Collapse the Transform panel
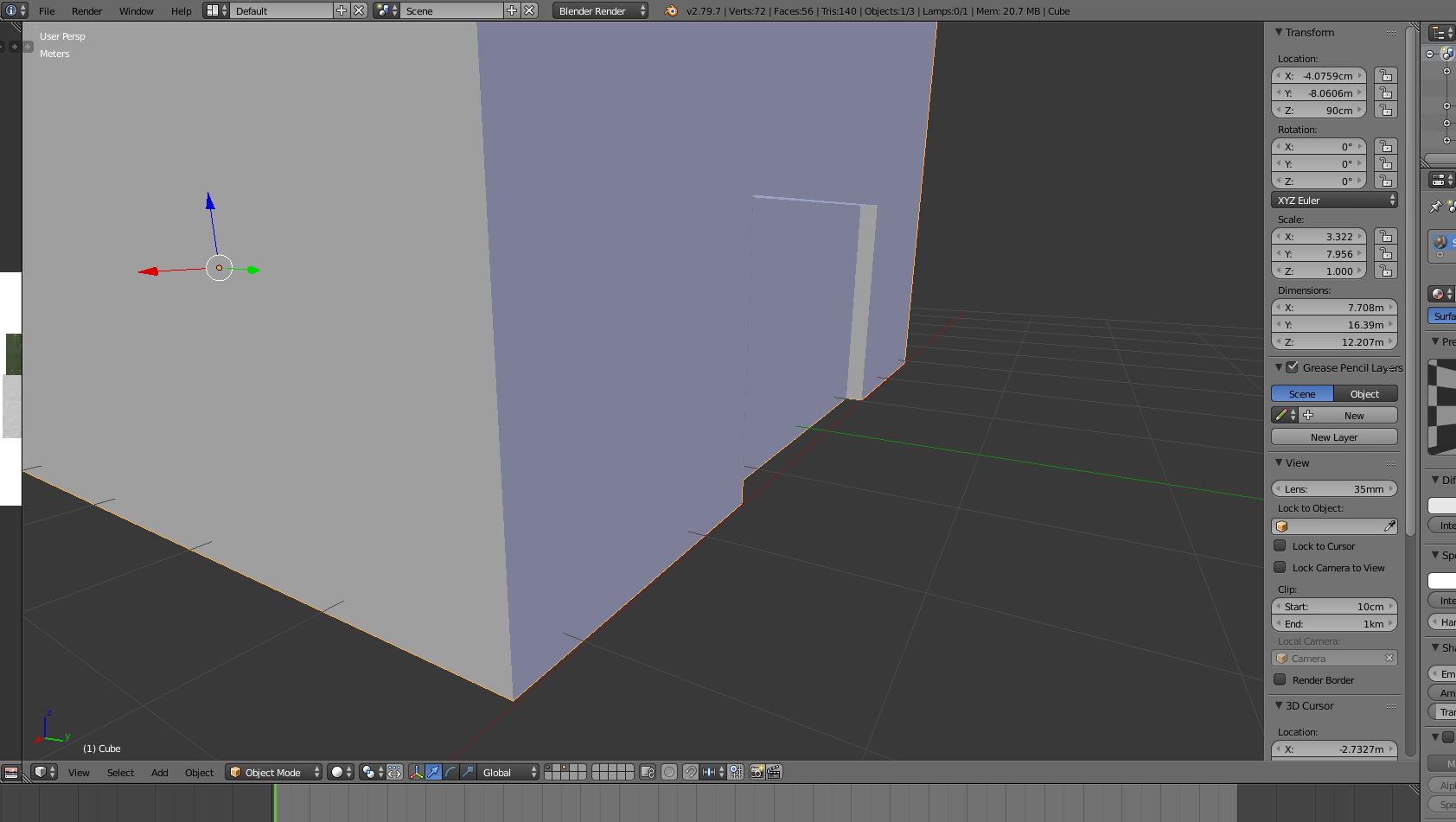Screen dimensions: 1456x822 (x=1279, y=32)
